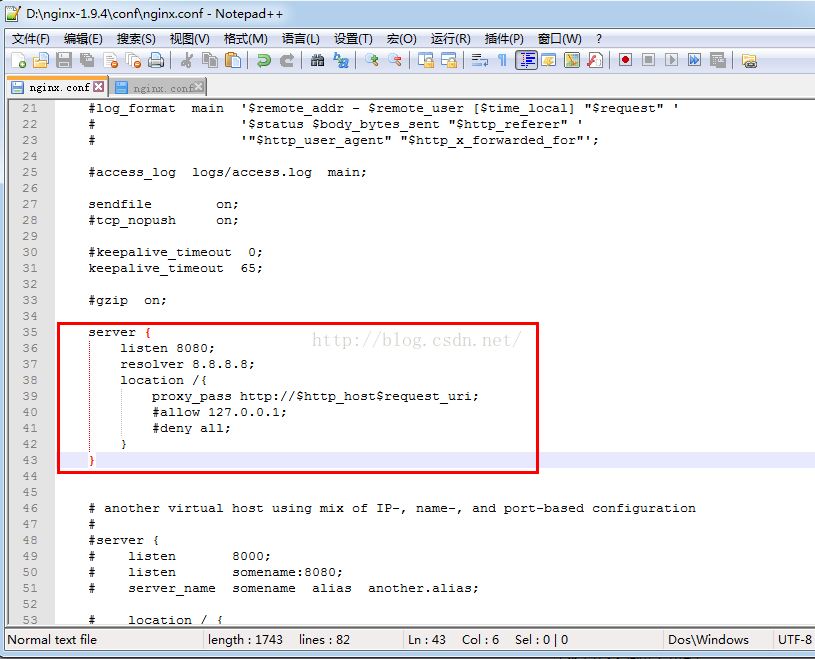This screenshot has width=815, height=659.
Task: Click the "length : 1743" status entry
Action: point(245,640)
